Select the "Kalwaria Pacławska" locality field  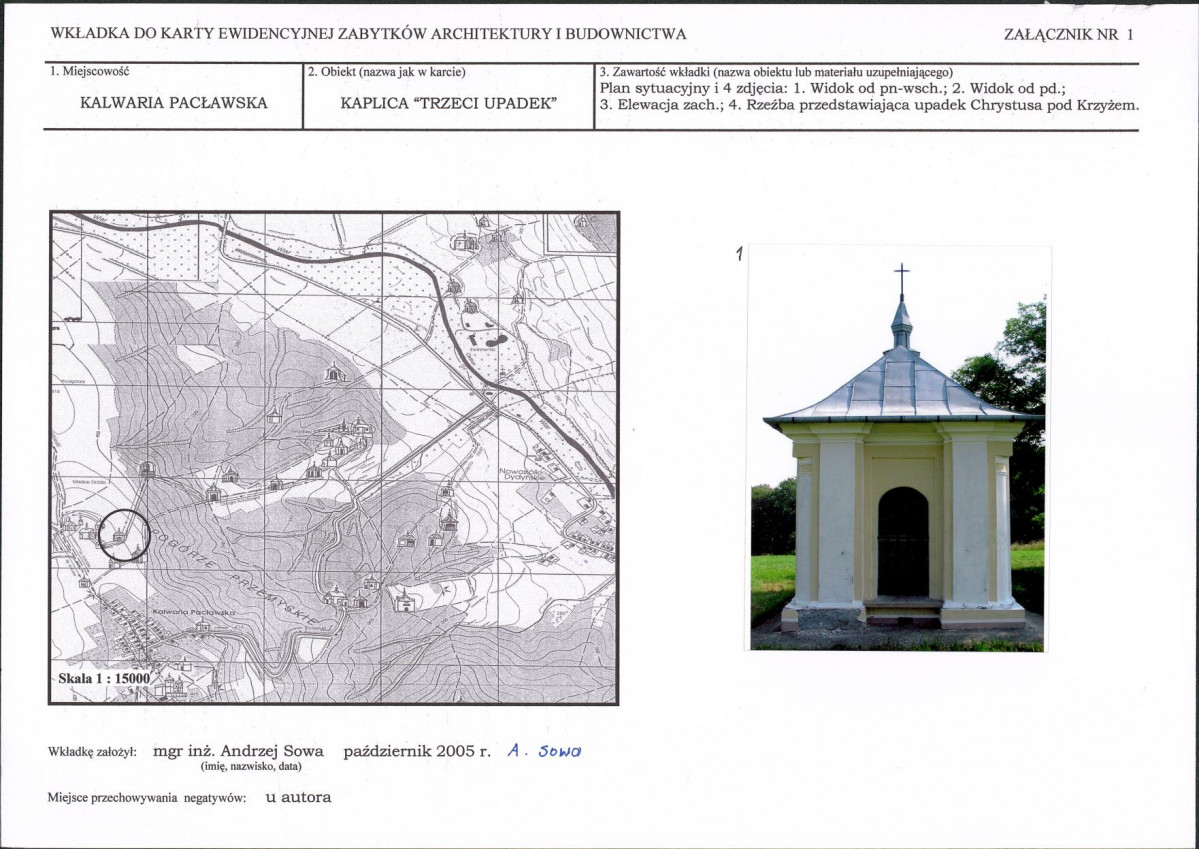point(173,103)
